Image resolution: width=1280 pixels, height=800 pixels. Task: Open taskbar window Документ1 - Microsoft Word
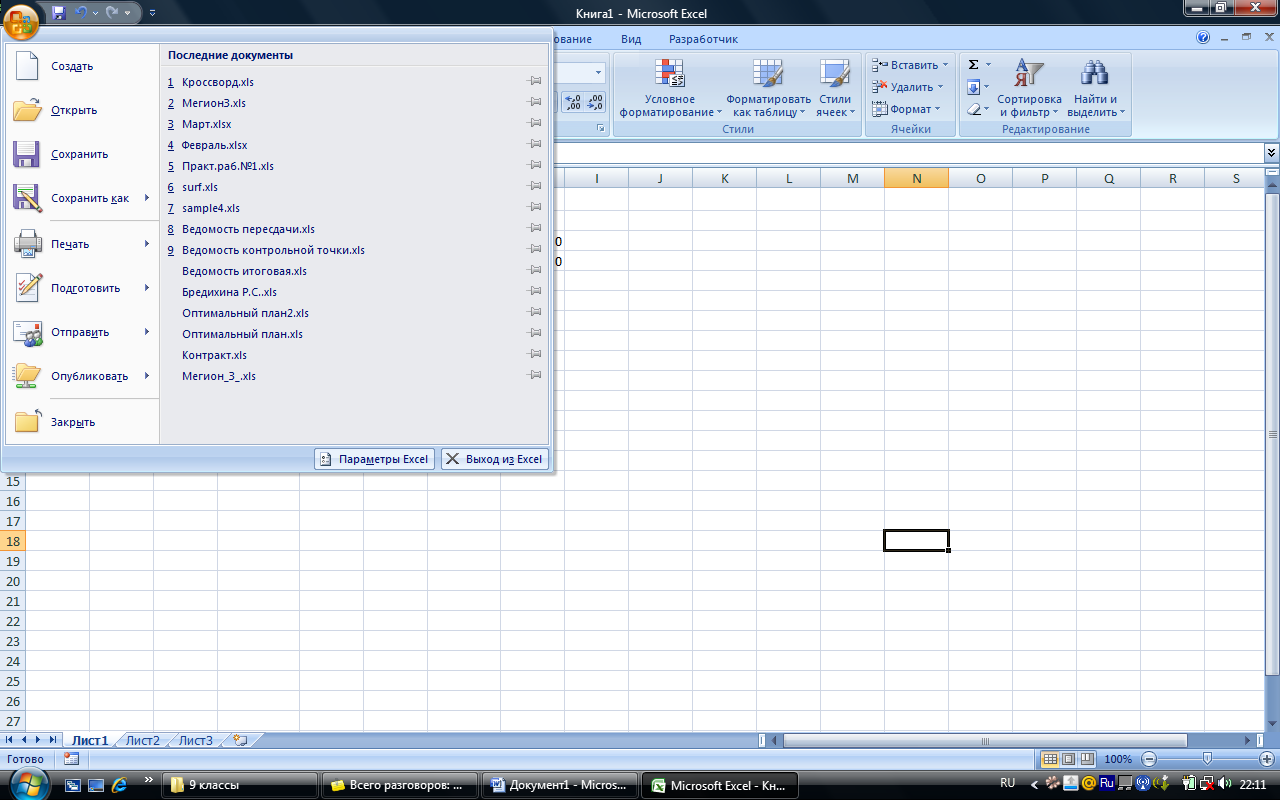558,786
